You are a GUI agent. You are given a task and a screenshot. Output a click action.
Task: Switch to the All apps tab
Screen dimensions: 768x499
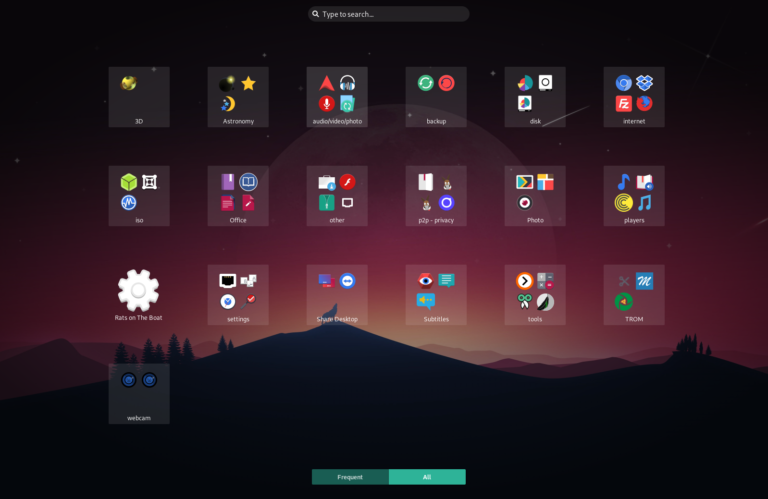click(x=427, y=477)
